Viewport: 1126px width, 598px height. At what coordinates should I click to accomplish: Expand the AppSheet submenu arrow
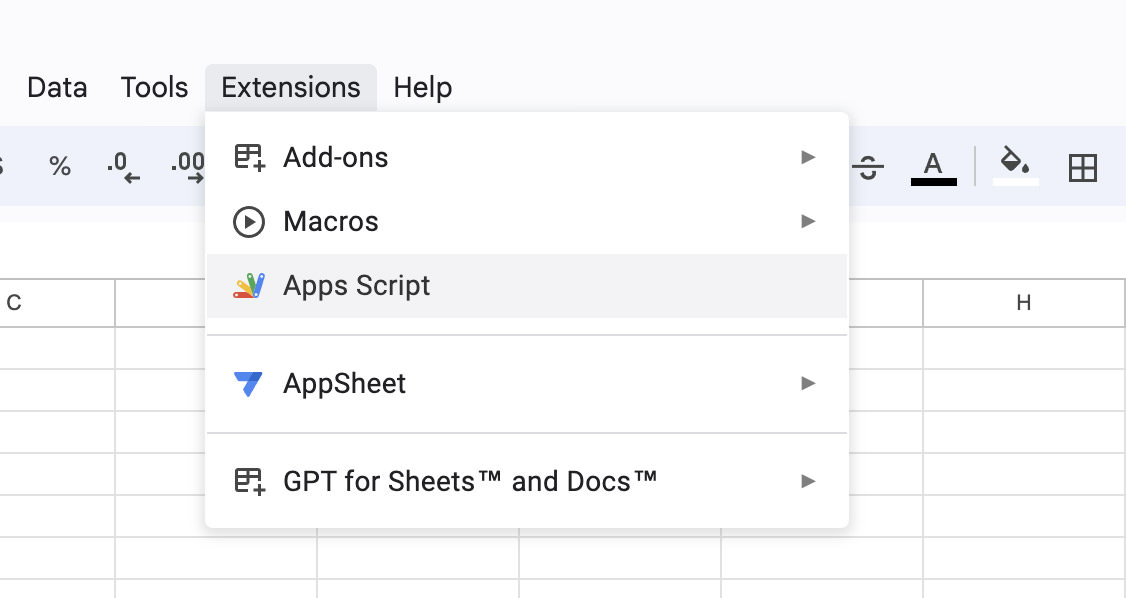click(x=808, y=383)
